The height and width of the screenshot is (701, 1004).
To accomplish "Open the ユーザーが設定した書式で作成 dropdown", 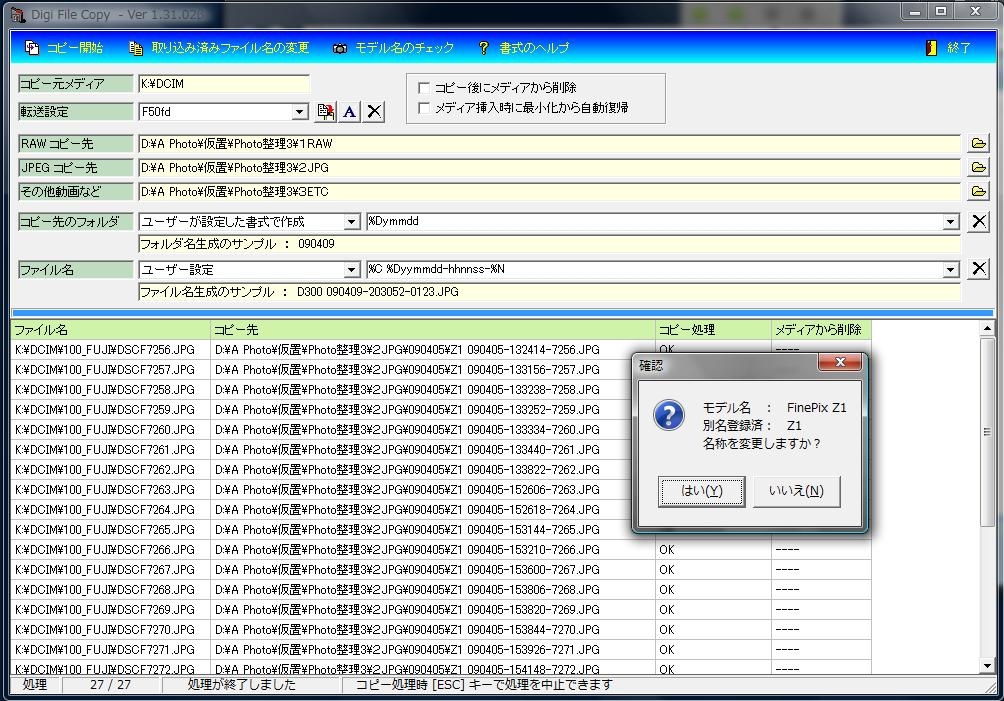I will click(x=351, y=222).
